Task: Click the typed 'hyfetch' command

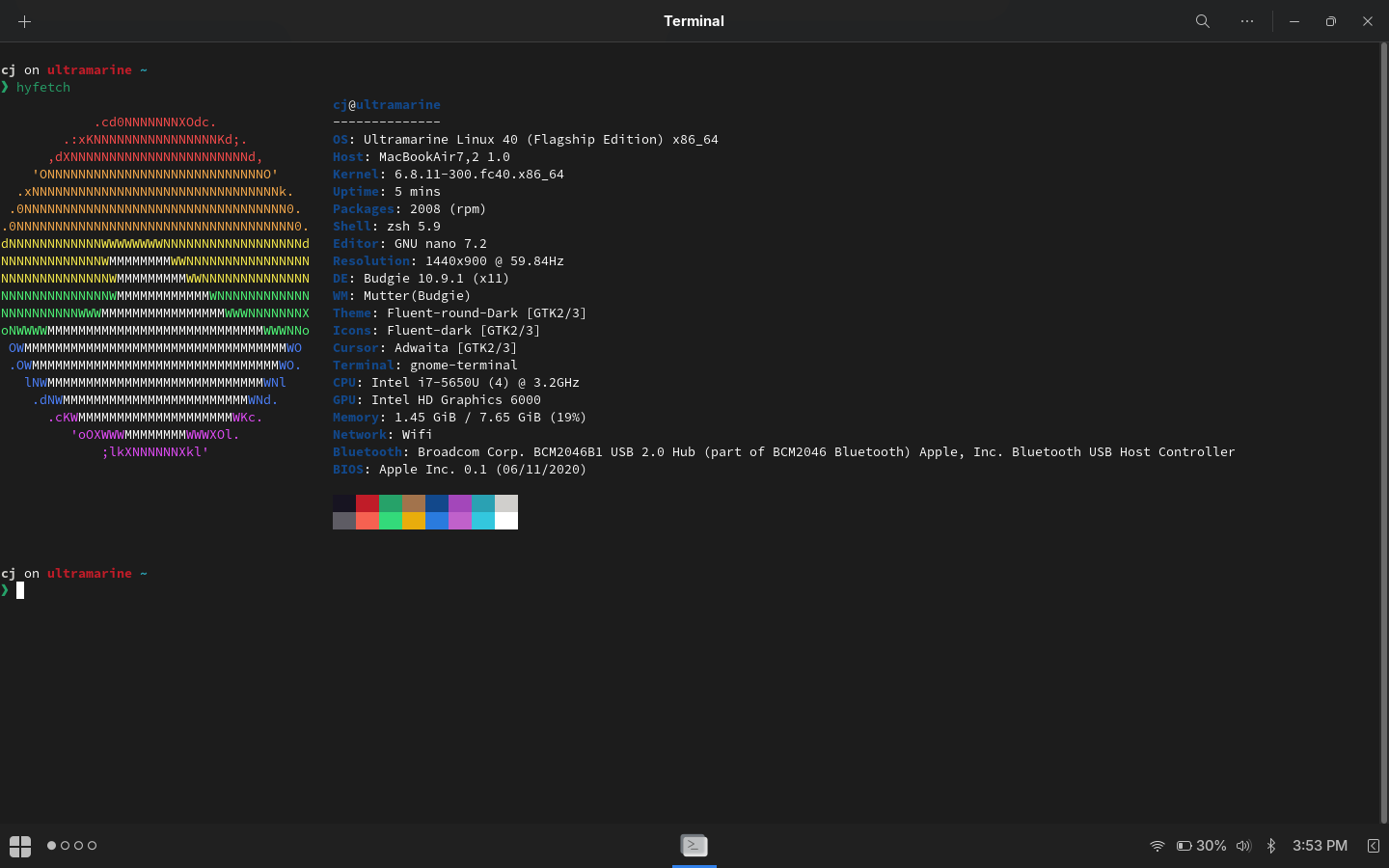Action: [x=43, y=87]
